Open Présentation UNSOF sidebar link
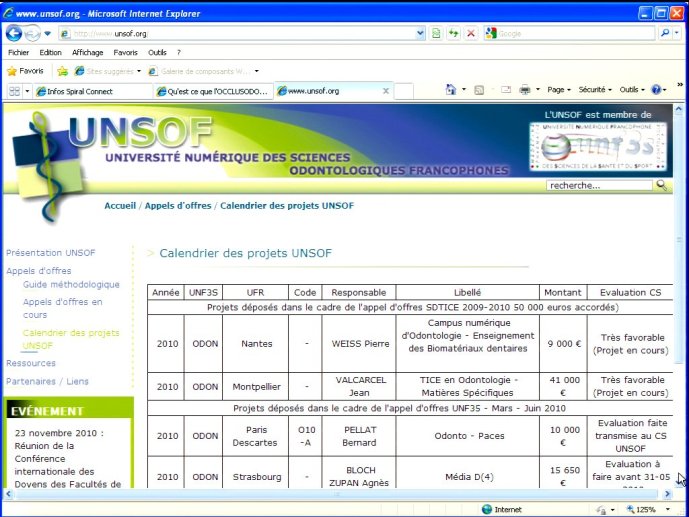689x517 pixels. (x=51, y=253)
